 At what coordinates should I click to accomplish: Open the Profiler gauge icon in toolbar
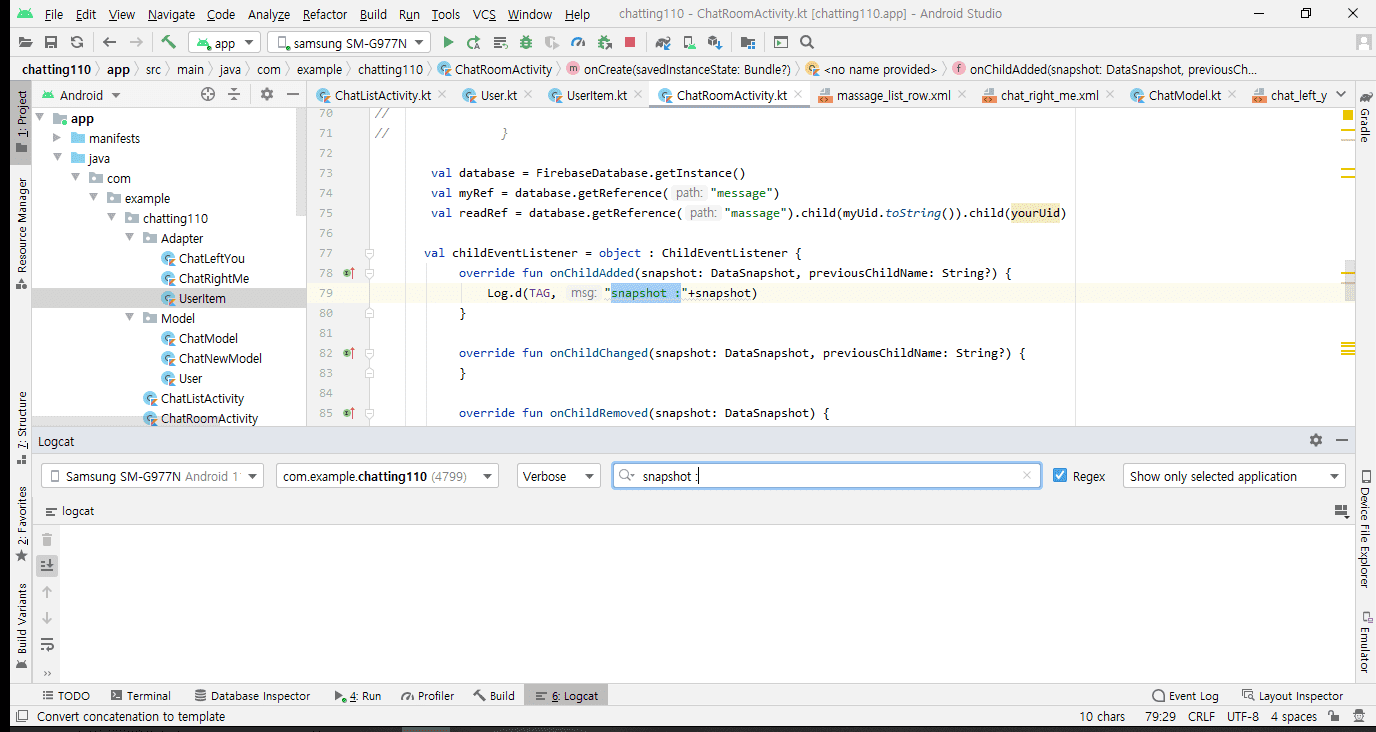[577, 43]
